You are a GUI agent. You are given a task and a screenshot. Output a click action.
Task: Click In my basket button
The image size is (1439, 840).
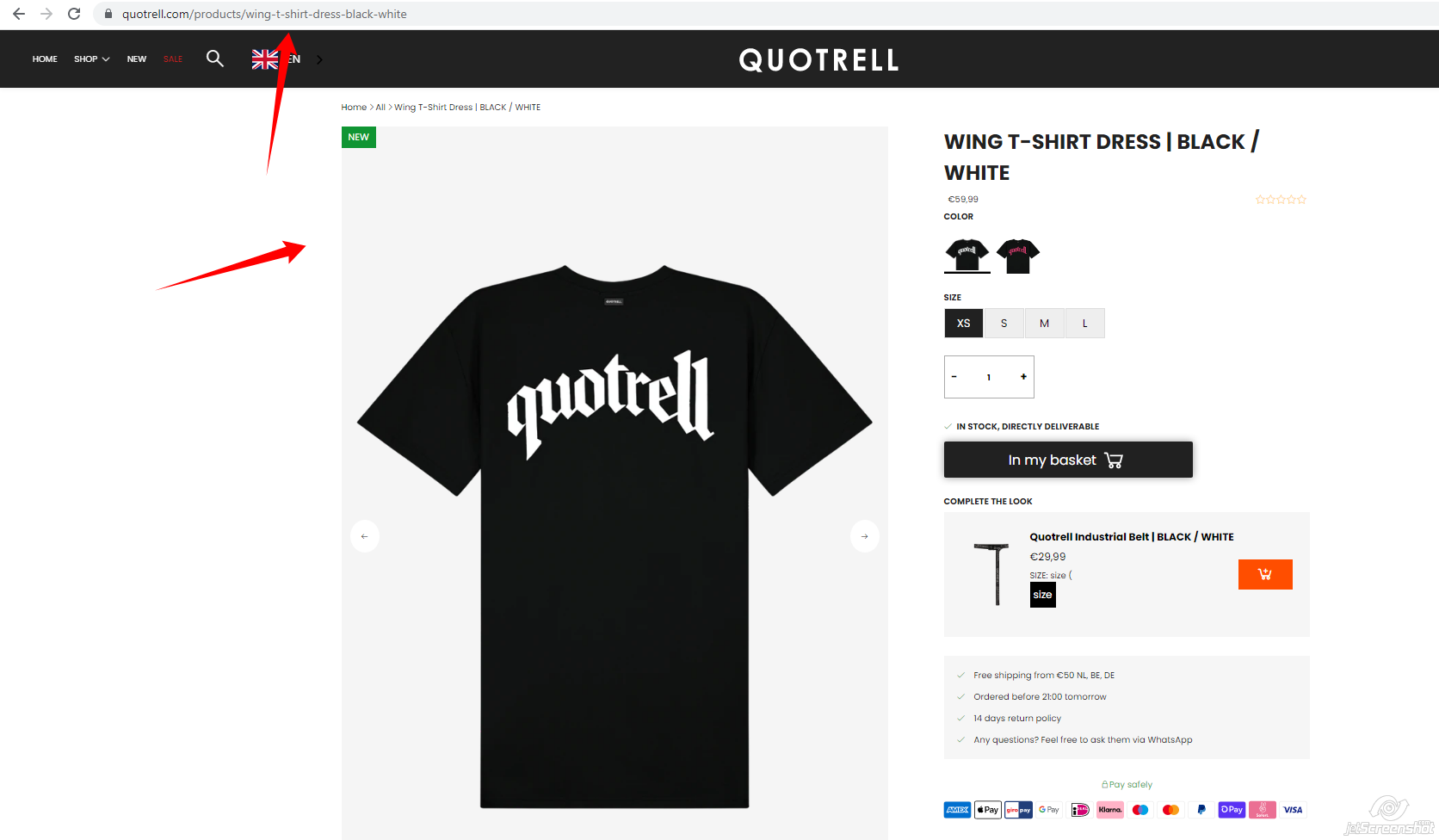[x=1068, y=460]
